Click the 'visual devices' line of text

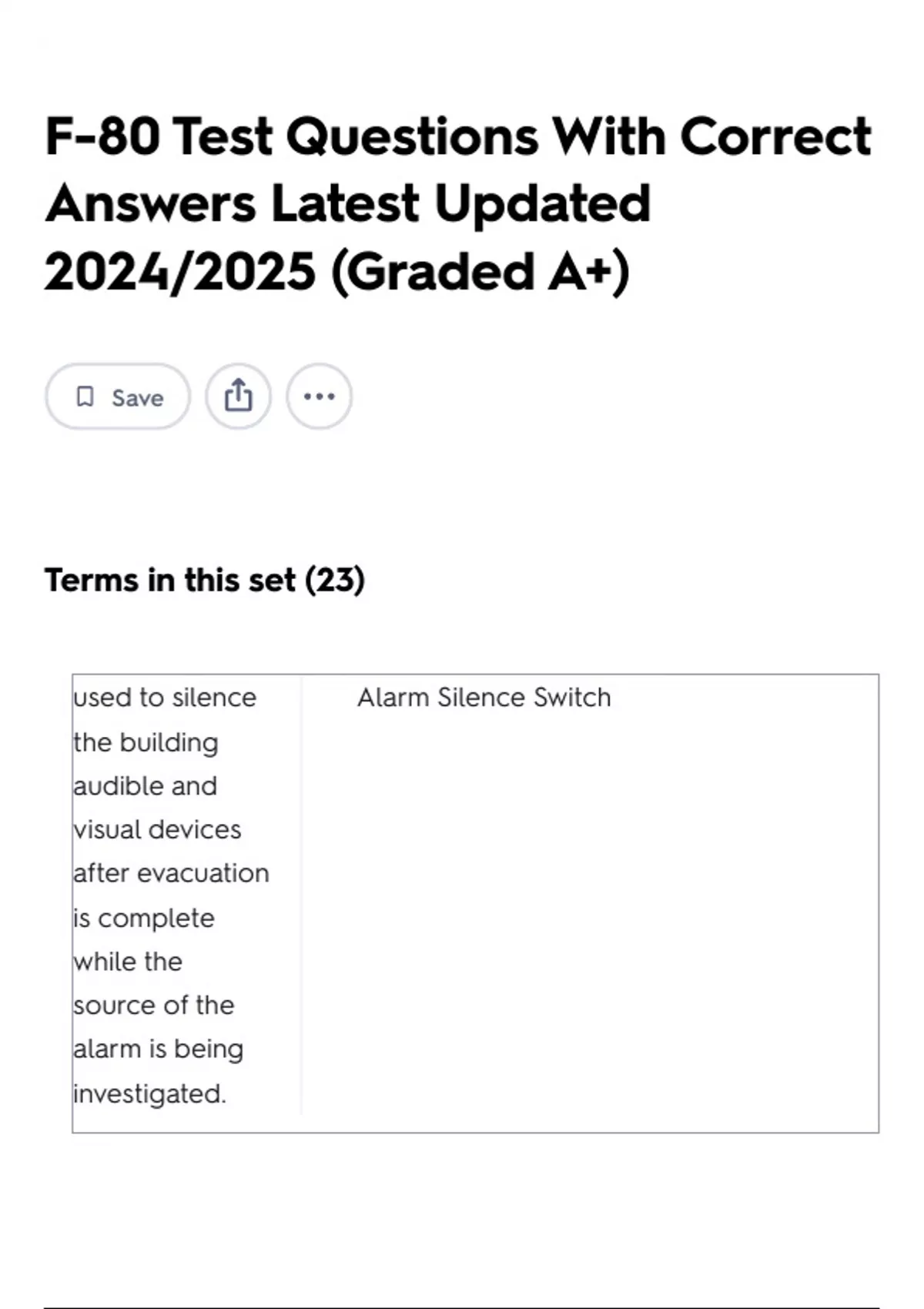[x=157, y=830]
